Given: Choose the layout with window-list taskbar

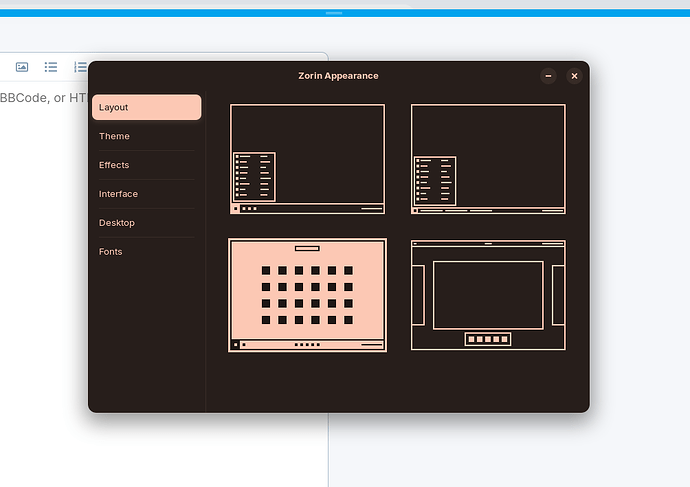Looking at the screenshot, I should [x=488, y=159].
